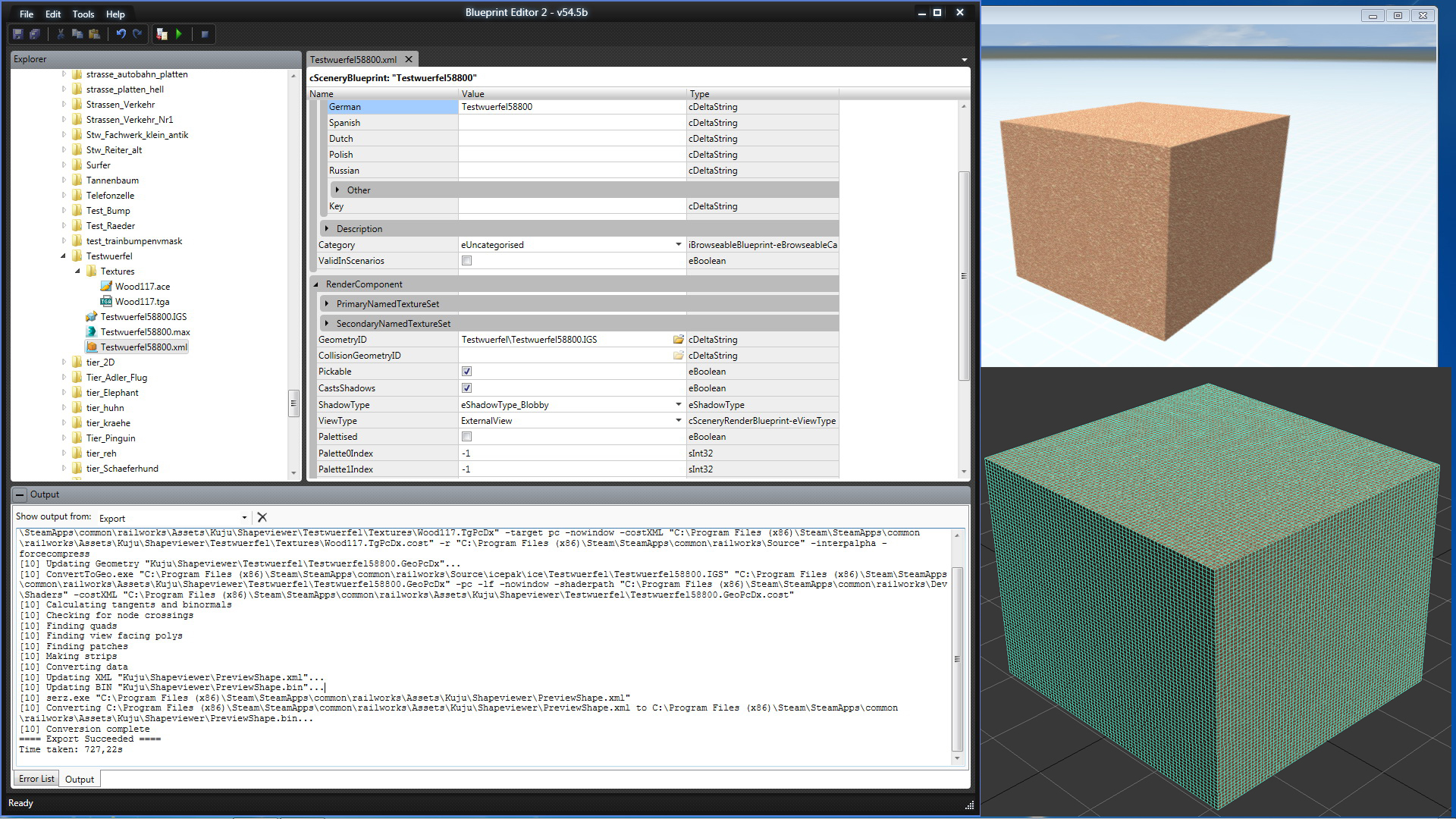Image resolution: width=1456 pixels, height=819 pixels.
Task: Uncheck the CastsShadows checkbox
Action: pyautogui.click(x=467, y=388)
